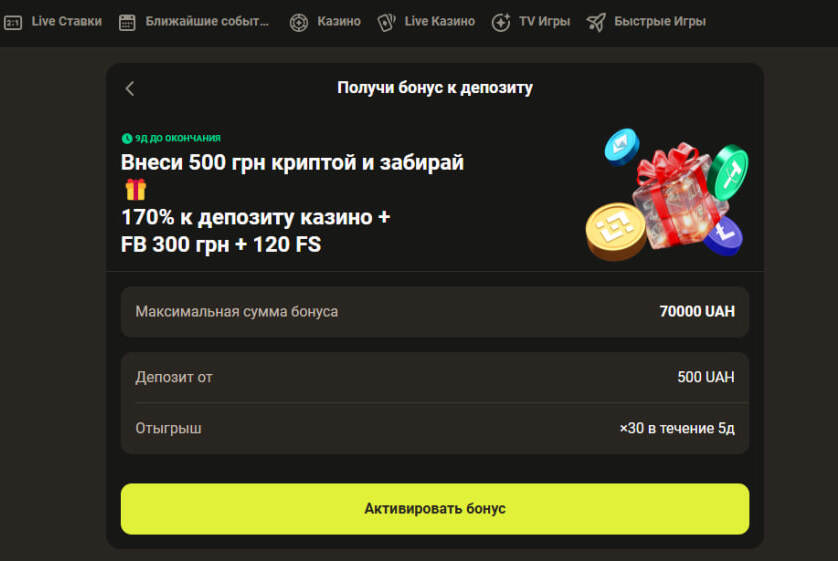The image size is (838, 561).
Task: Click the Активировать бонус button
Action: click(x=435, y=509)
